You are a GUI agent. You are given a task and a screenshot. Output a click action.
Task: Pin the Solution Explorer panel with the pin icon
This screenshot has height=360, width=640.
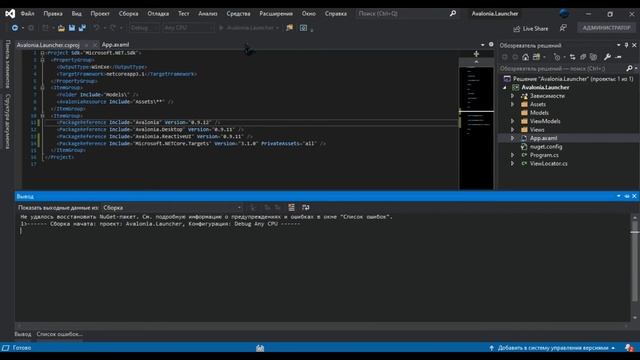627,45
